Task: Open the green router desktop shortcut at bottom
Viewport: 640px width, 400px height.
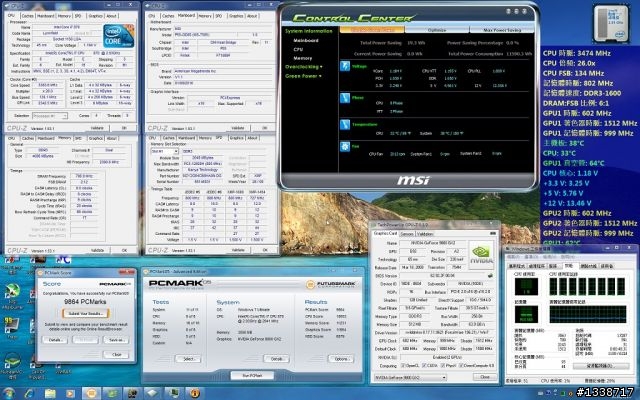Action: 11,361
